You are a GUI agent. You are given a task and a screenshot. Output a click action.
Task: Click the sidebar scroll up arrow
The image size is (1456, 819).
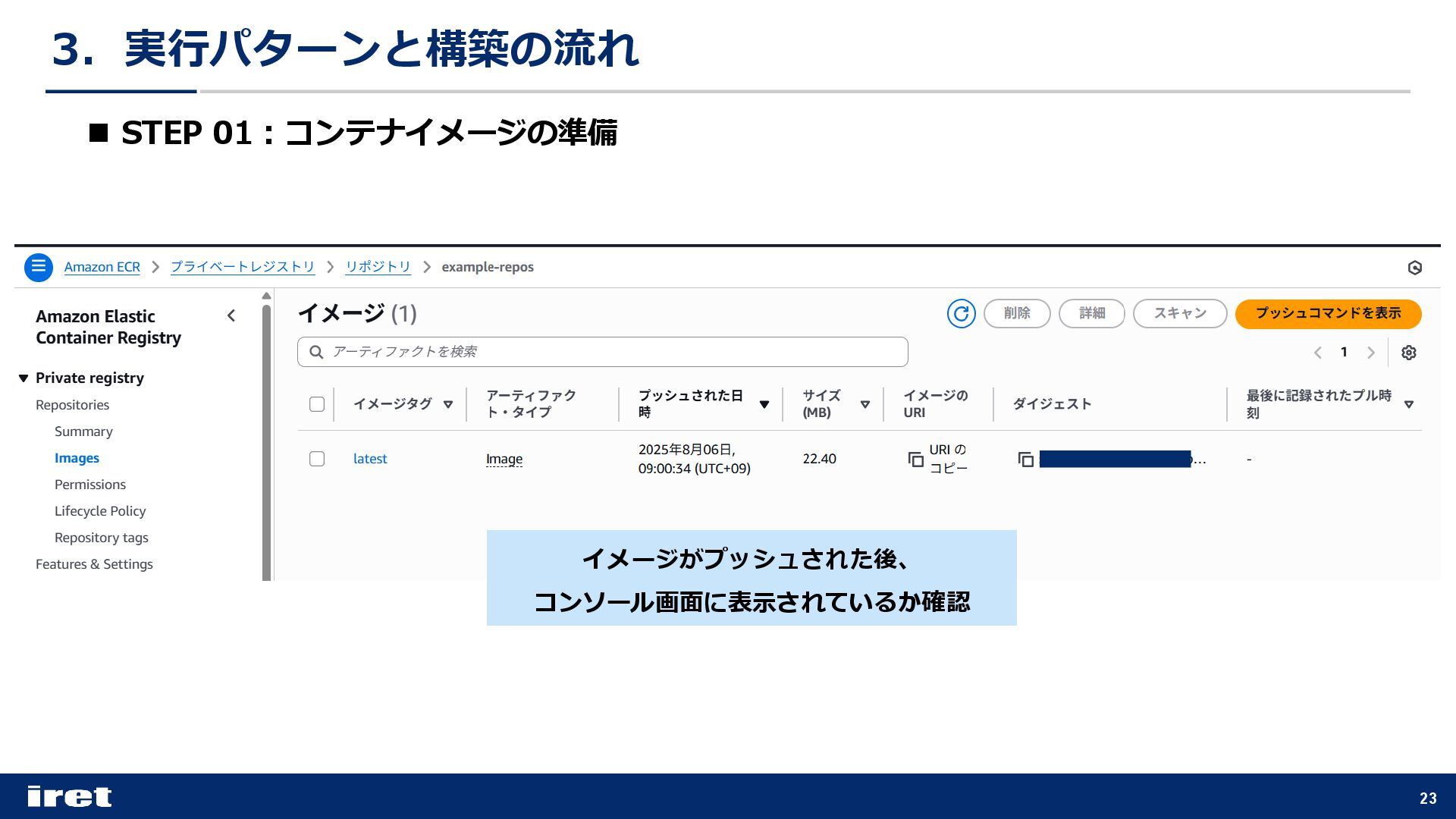coord(266,296)
